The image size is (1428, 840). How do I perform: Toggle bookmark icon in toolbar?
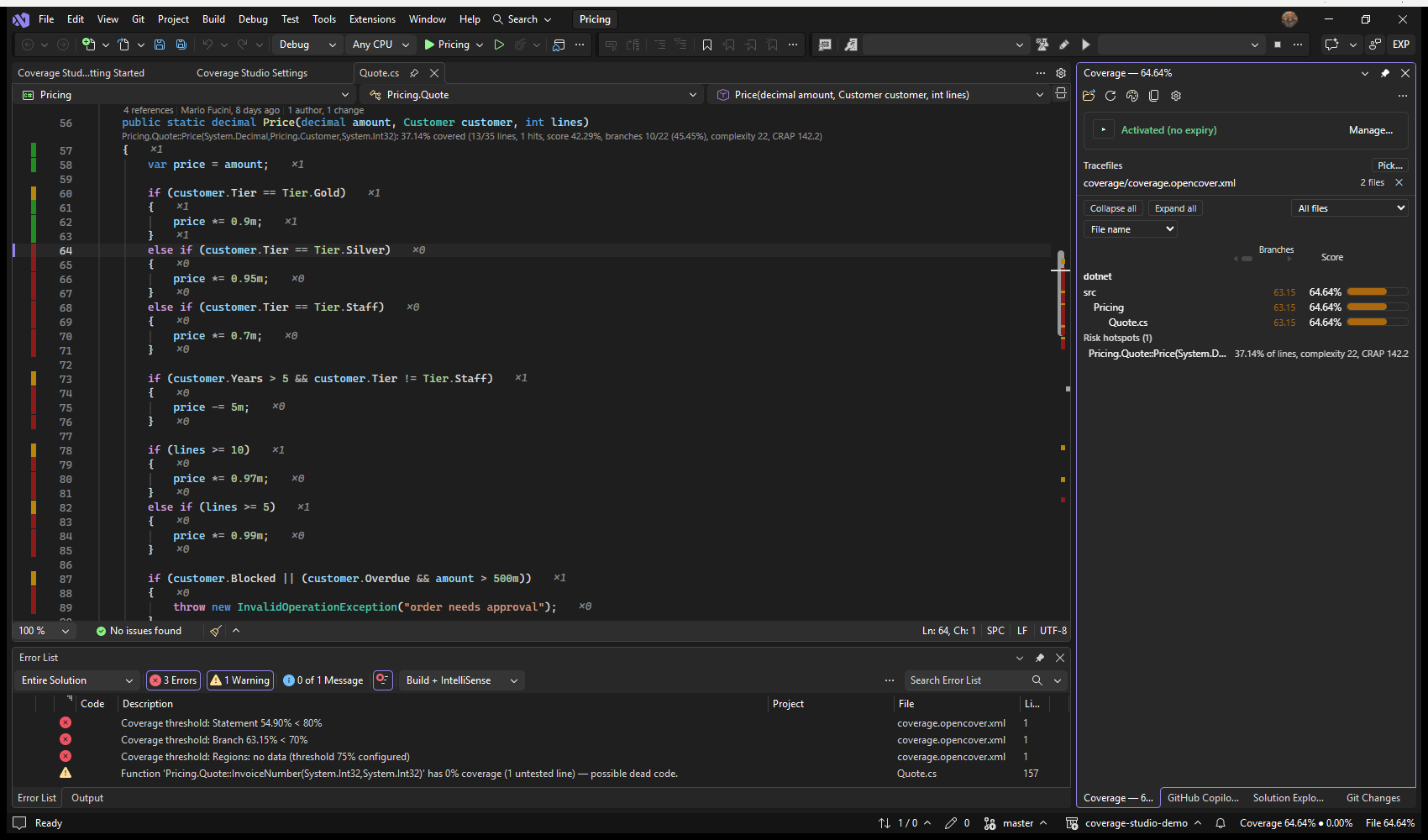tap(707, 45)
